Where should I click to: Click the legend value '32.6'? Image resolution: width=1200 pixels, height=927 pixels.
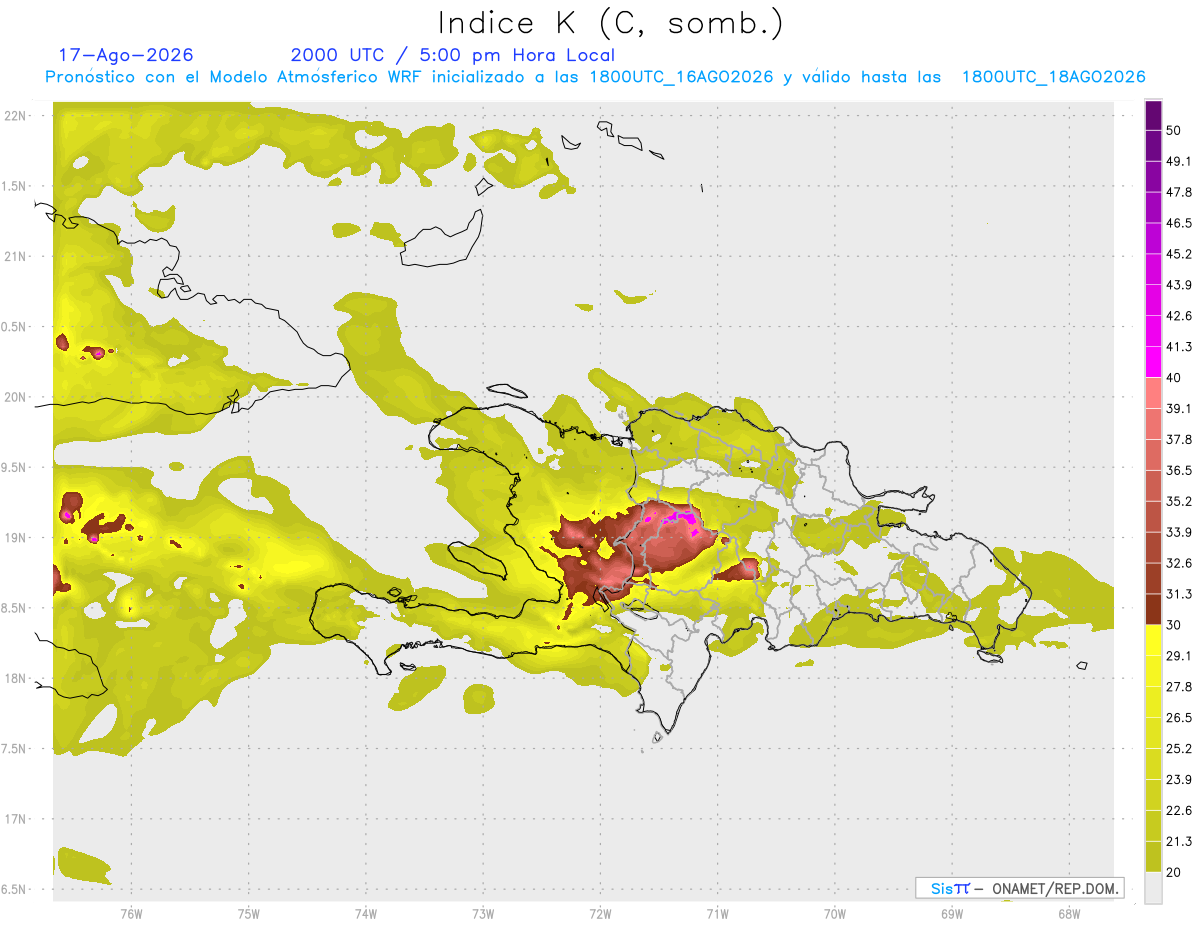[1179, 563]
